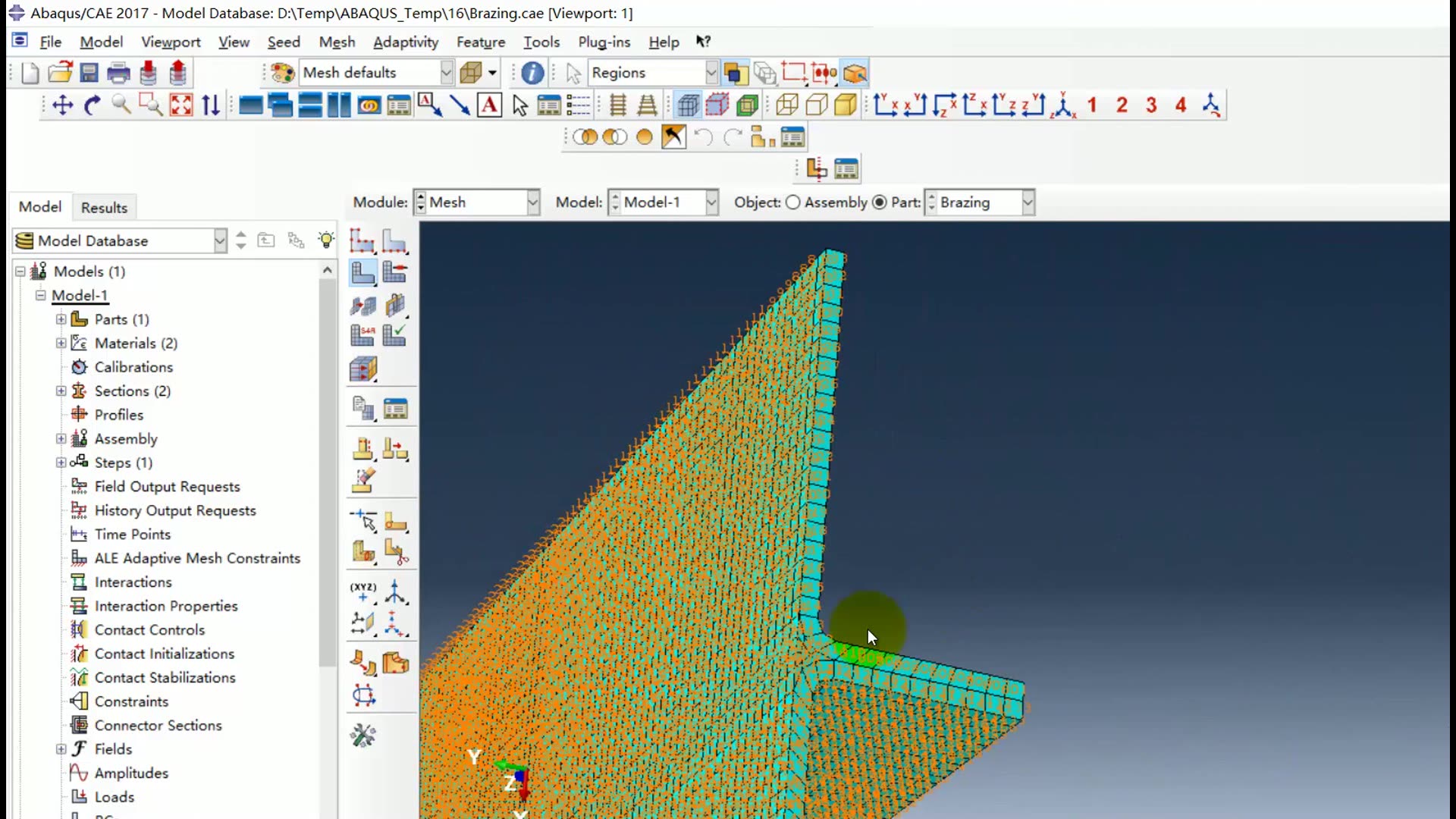
Task: Toggle the lightbulb filter icon in the model tree
Action: click(326, 240)
